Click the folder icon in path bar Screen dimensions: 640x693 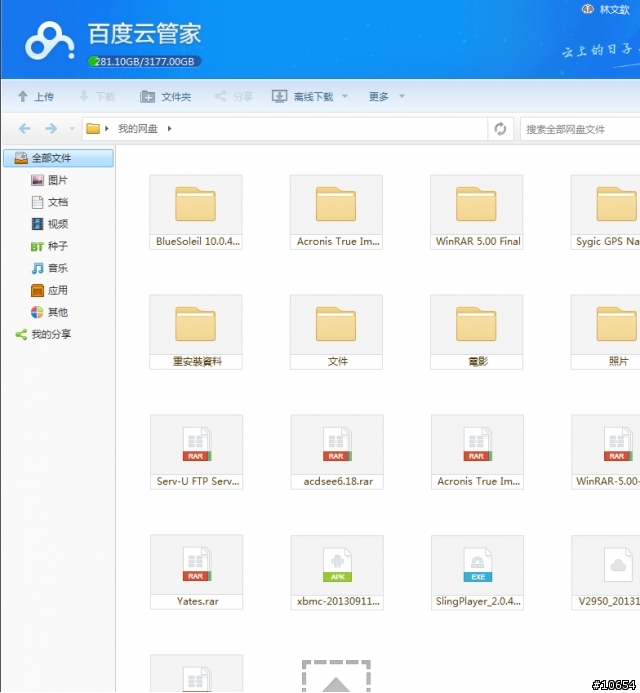(x=93, y=129)
